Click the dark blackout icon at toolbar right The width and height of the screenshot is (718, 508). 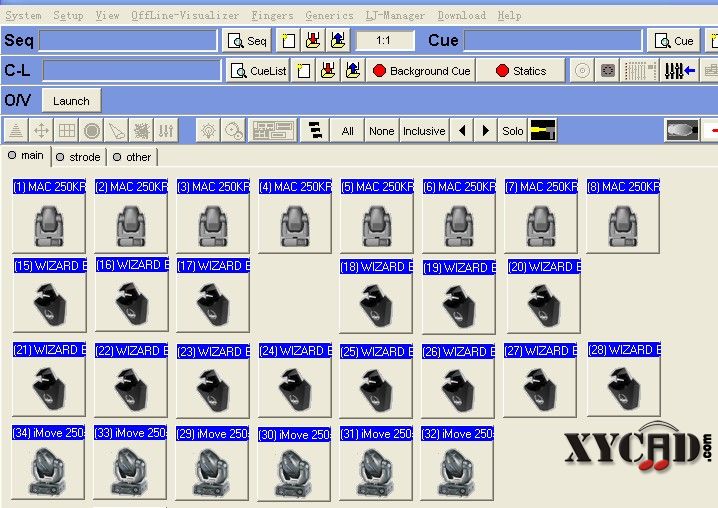click(x=682, y=131)
